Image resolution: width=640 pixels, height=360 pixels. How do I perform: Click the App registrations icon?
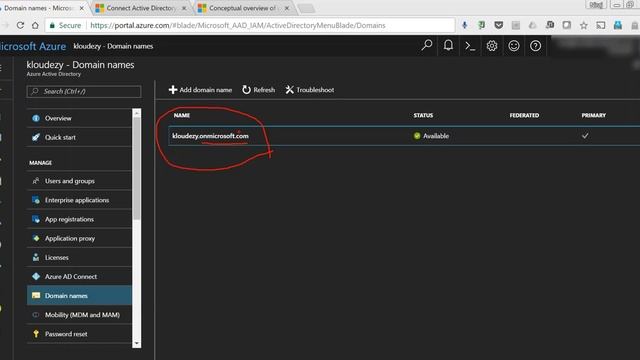tap(36, 219)
